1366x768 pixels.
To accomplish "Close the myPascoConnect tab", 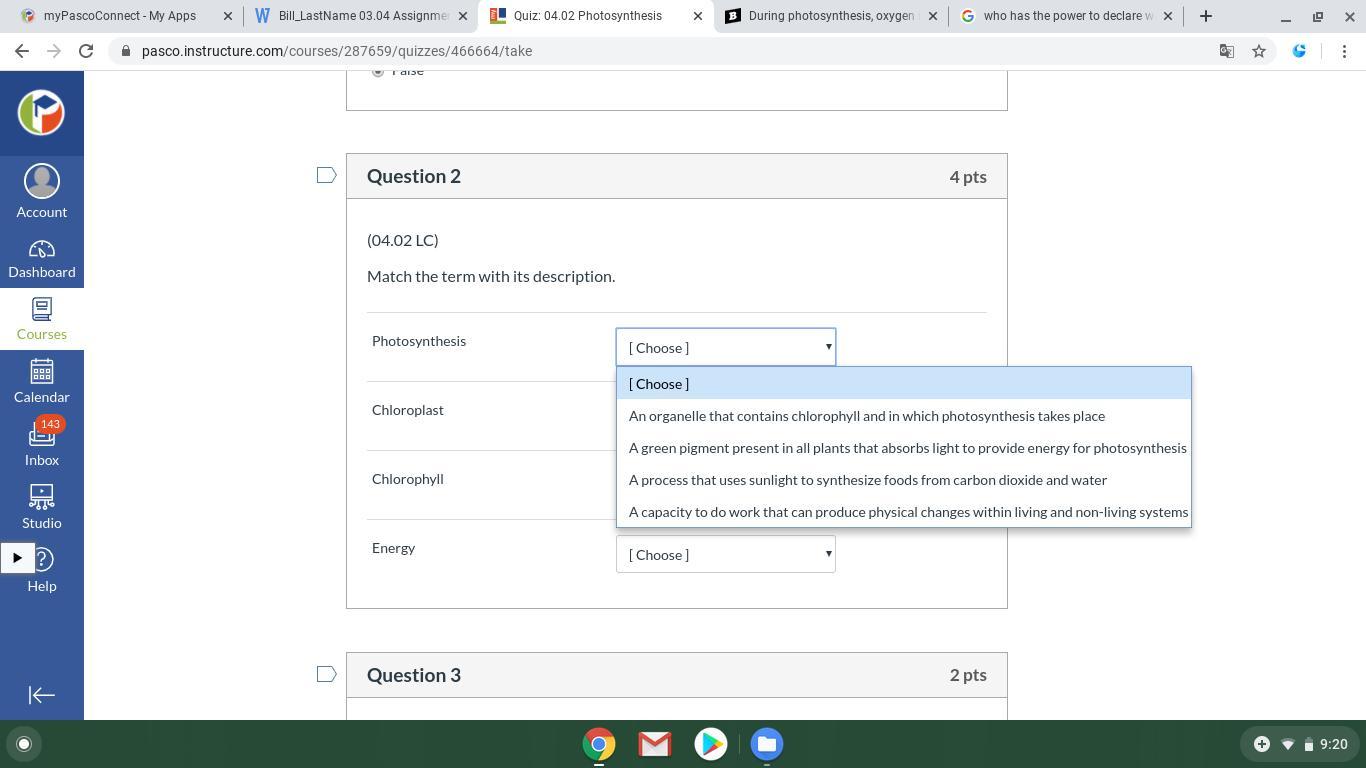I will (228, 16).
